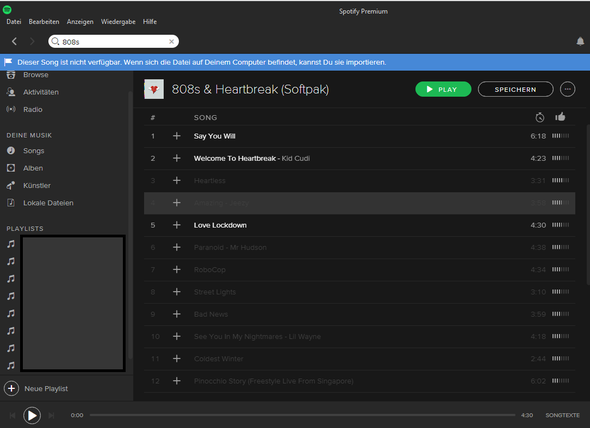
Task: Add Love Lockdown with plus icon
Action: click(x=176, y=225)
